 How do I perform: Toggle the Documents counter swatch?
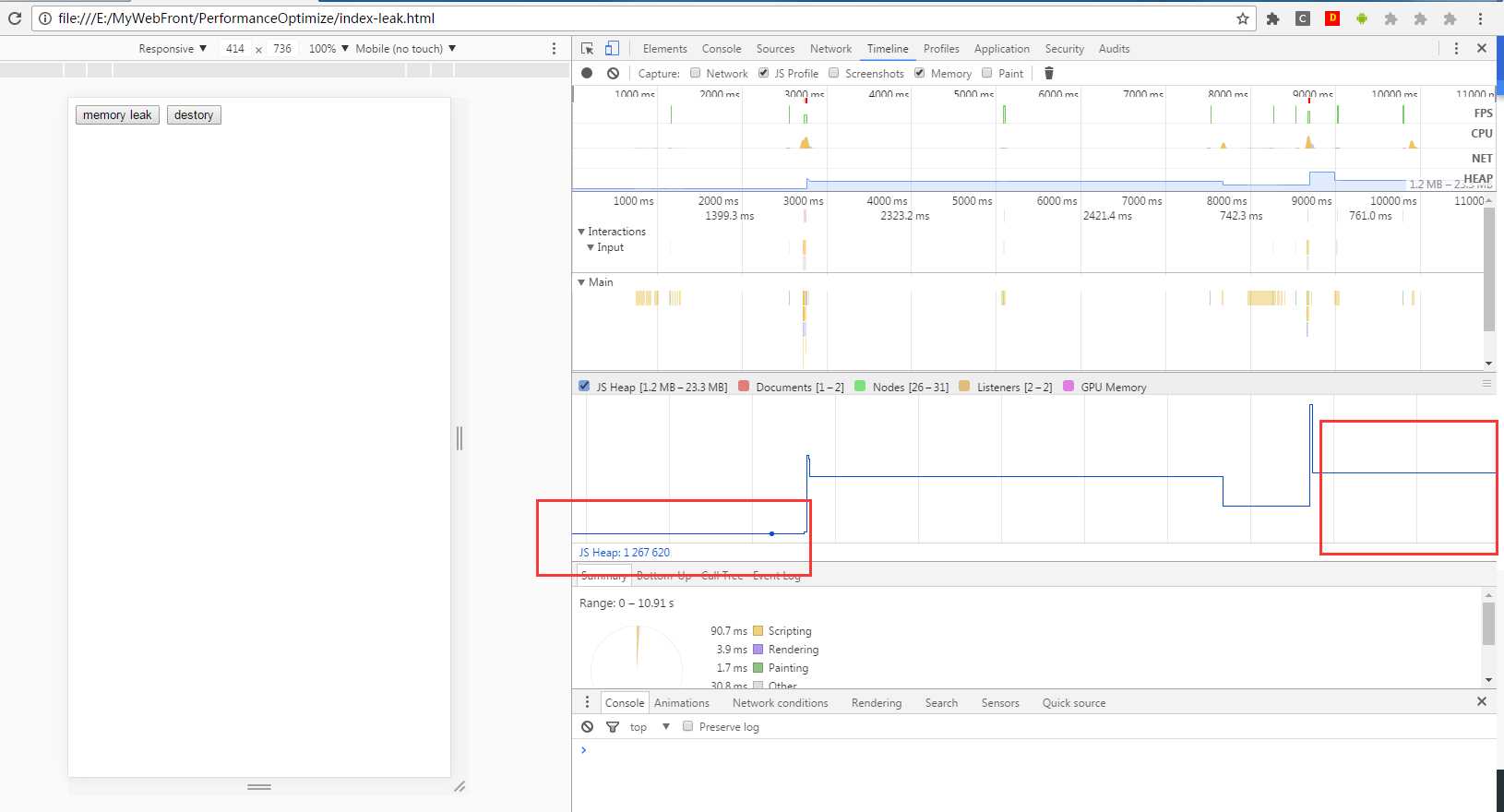(x=744, y=387)
